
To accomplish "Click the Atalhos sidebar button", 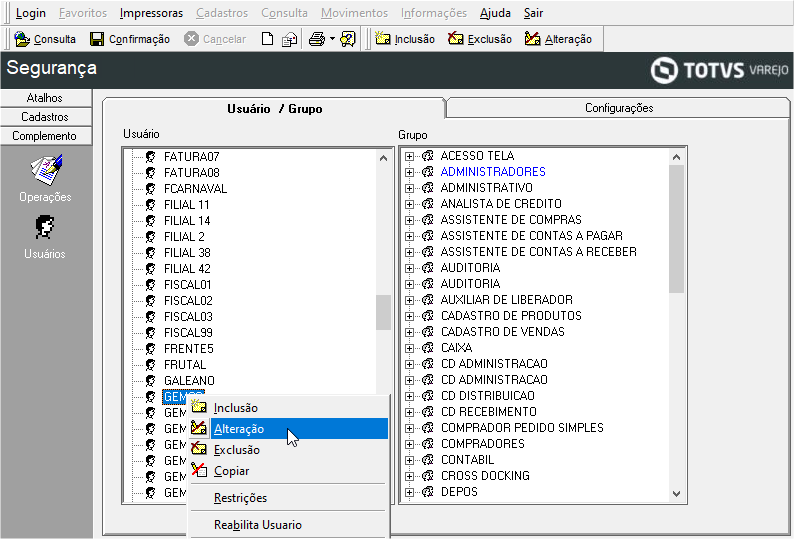I will (46, 98).
